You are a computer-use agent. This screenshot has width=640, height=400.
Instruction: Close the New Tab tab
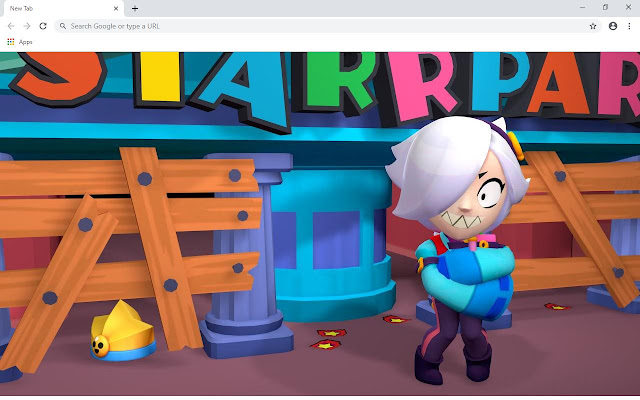116,8
